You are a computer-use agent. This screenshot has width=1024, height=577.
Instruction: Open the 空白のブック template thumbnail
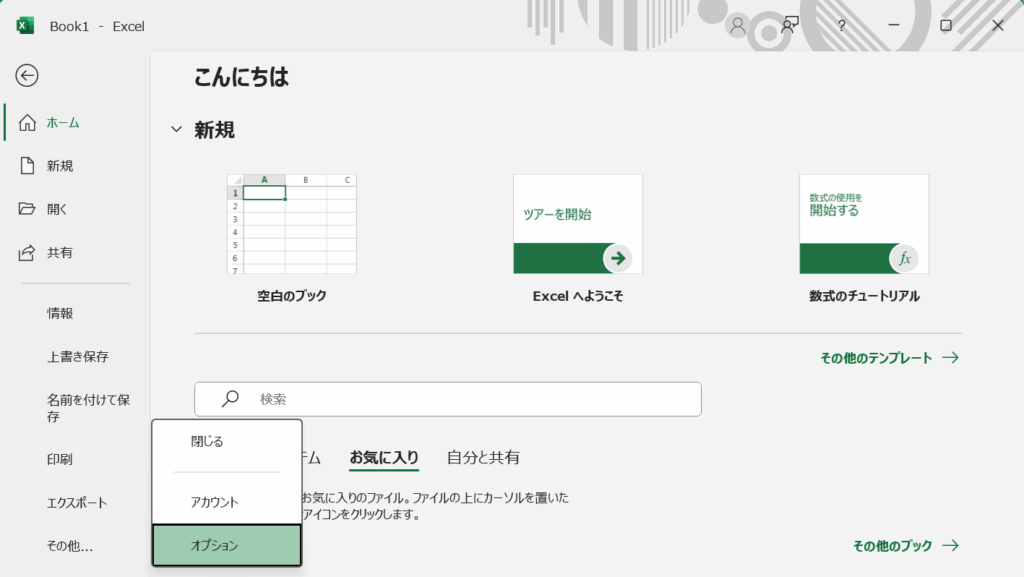292,224
